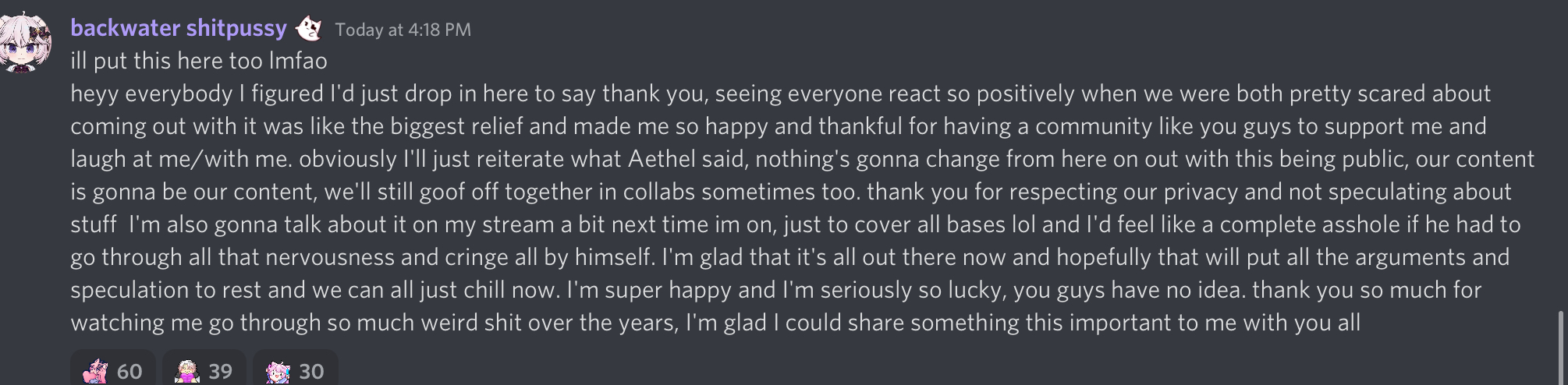Click the last line starting "watching me go through"
This screenshot has height=385, width=1568.
tap(715, 323)
